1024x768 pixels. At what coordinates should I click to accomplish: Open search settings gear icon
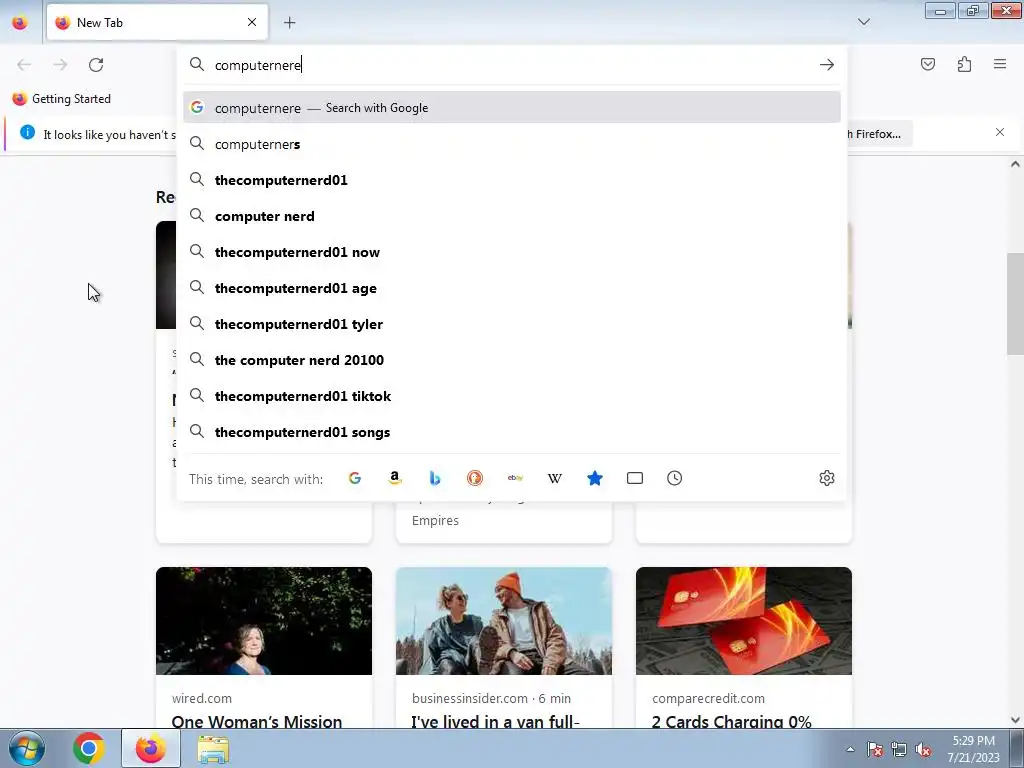tap(827, 478)
